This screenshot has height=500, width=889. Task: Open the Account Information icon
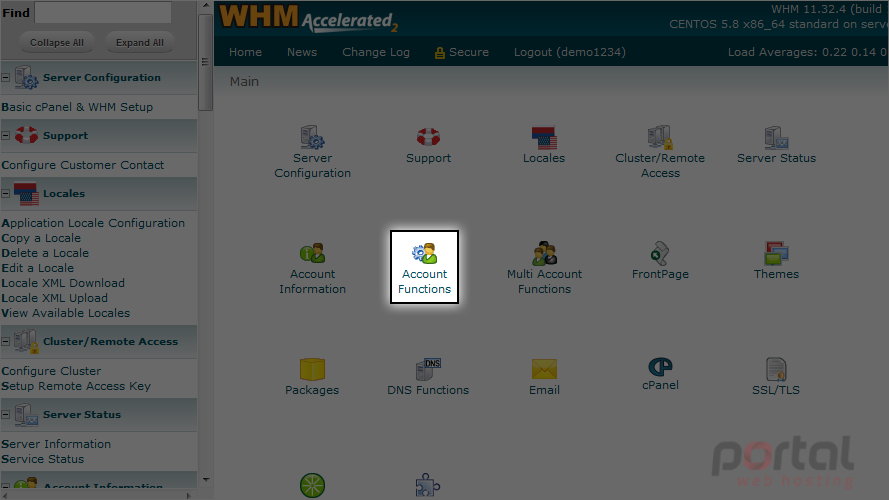[312, 253]
